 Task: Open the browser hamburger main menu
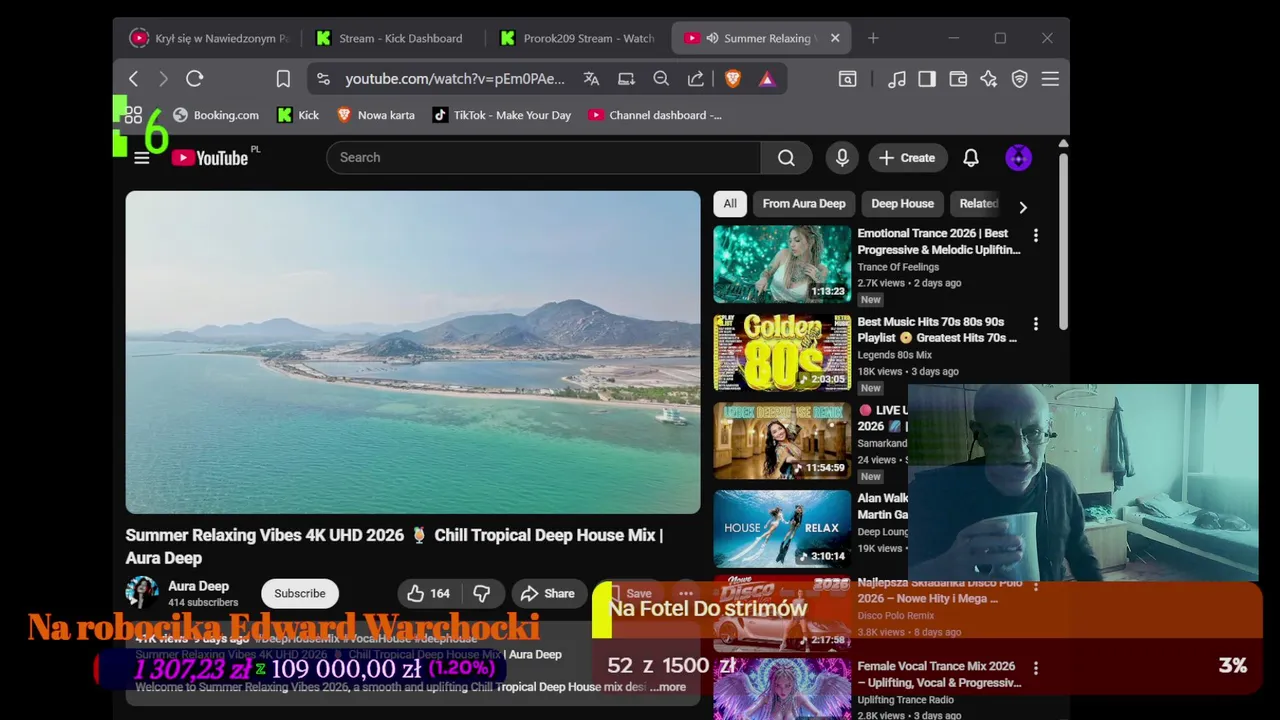pyautogui.click(x=1050, y=79)
